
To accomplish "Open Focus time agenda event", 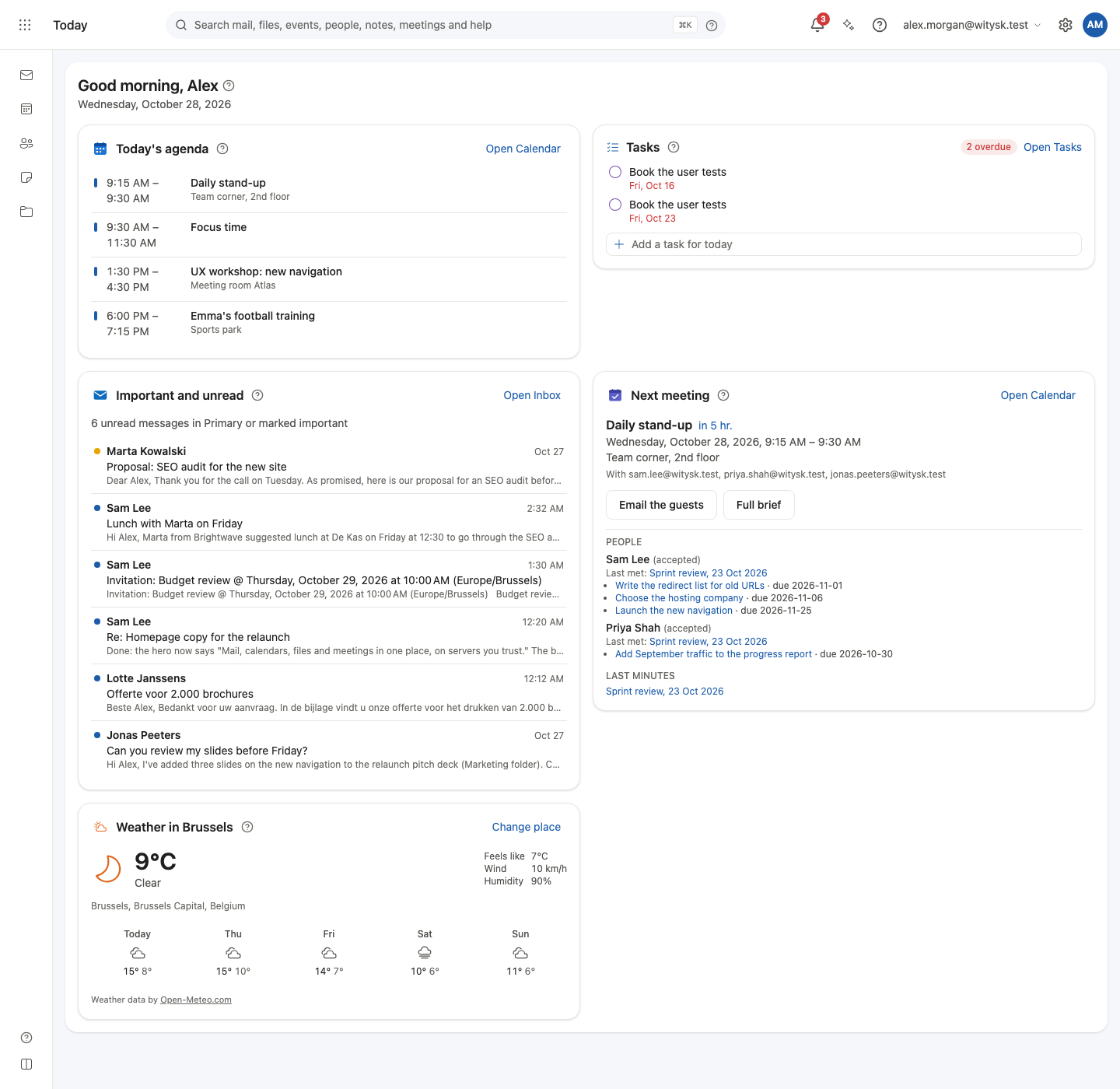I will [x=329, y=235].
